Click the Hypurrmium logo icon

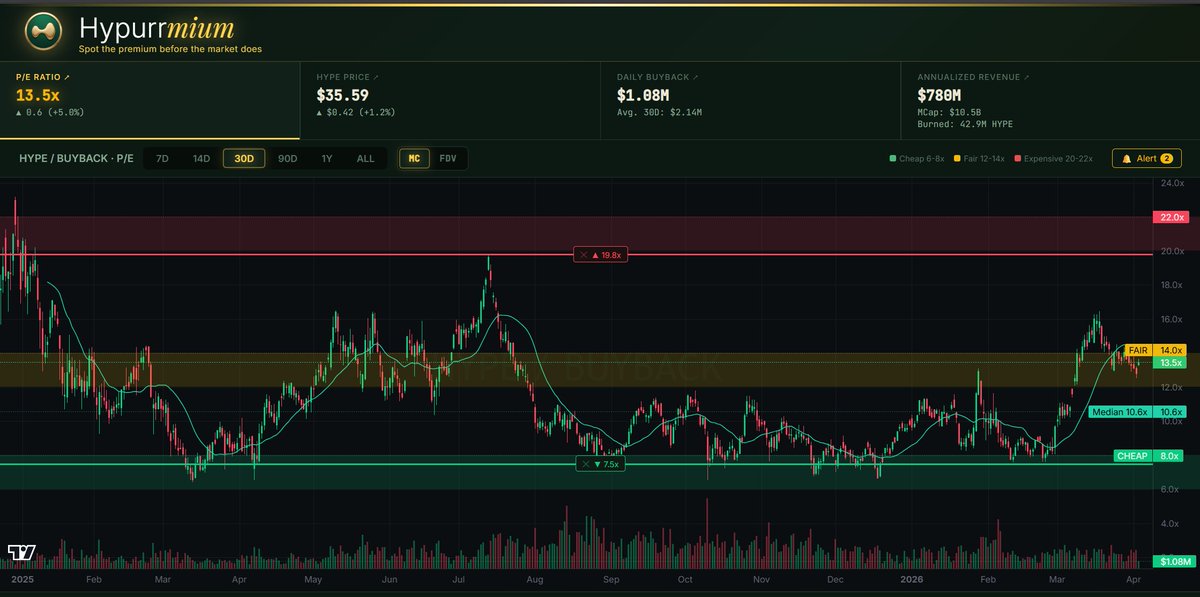click(43, 31)
